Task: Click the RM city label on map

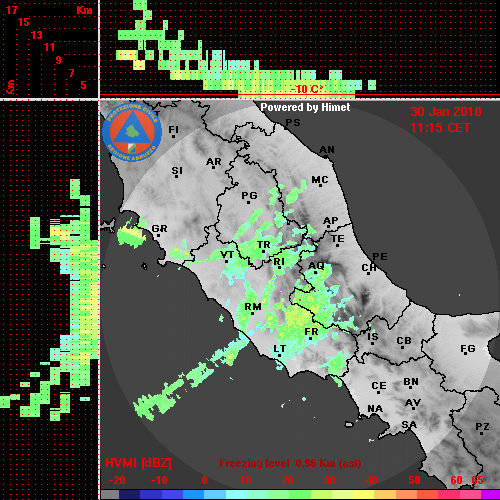Action: (x=253, y=306)
